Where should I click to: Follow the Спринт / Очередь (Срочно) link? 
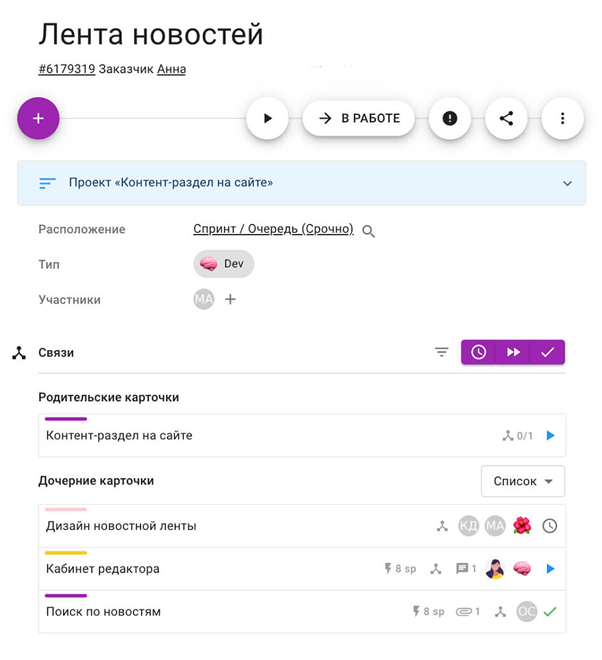[x=273, y=229]
